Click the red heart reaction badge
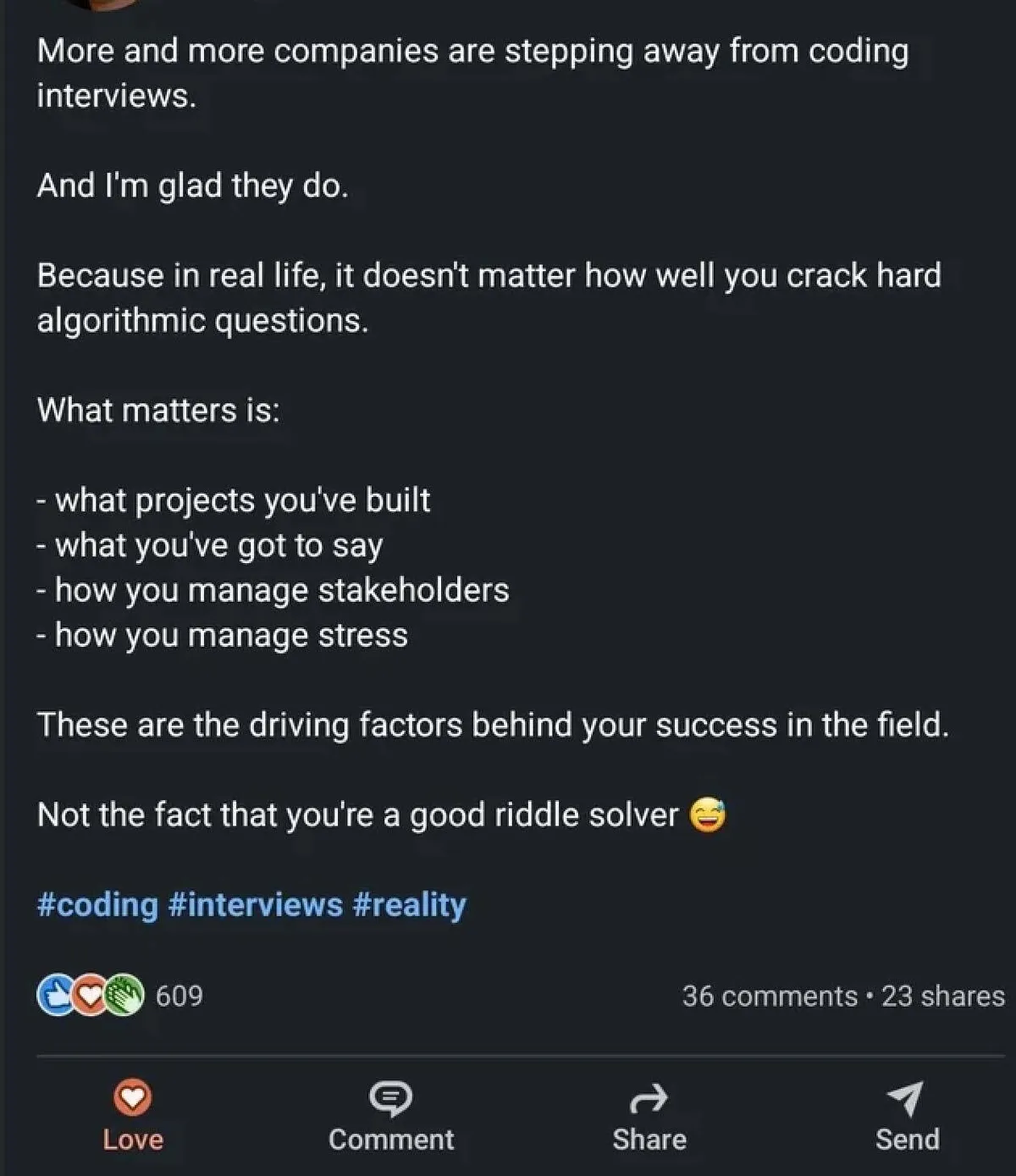 pos(90,996)
